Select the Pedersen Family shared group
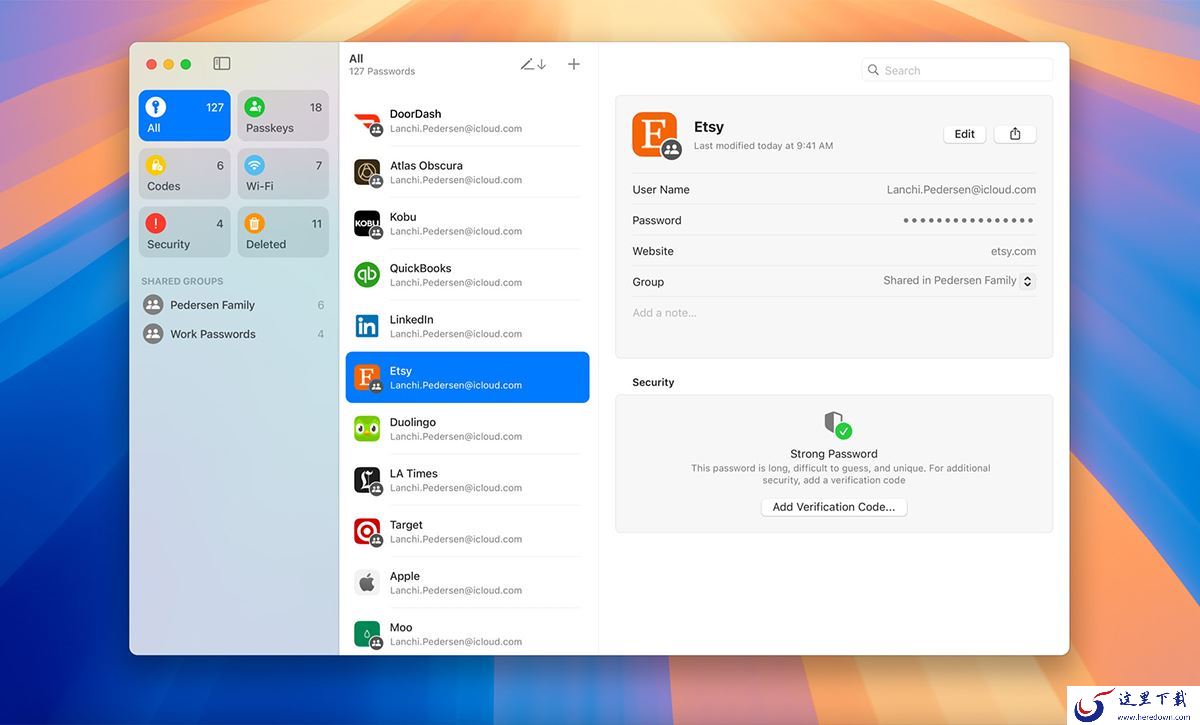 234,305
